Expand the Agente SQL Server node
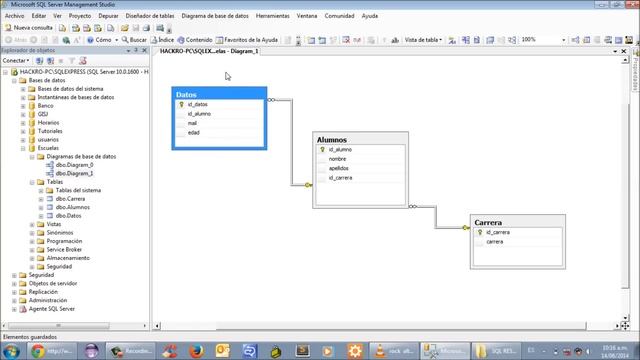The image size is (640, 360). click(x=14, y=309)
